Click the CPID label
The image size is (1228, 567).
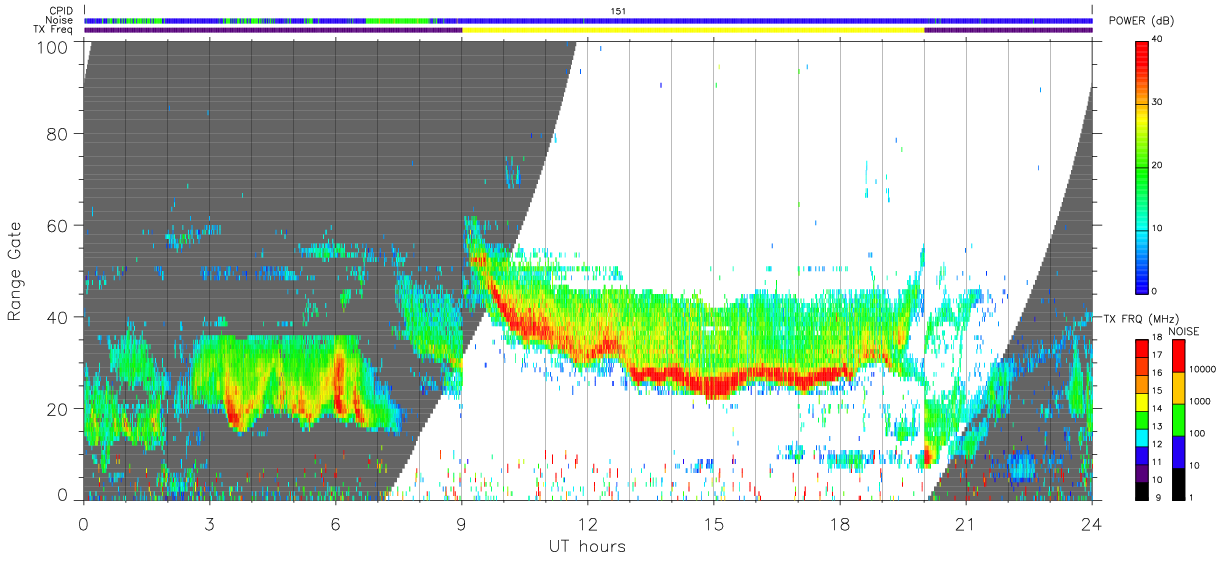tap(60, 11)
